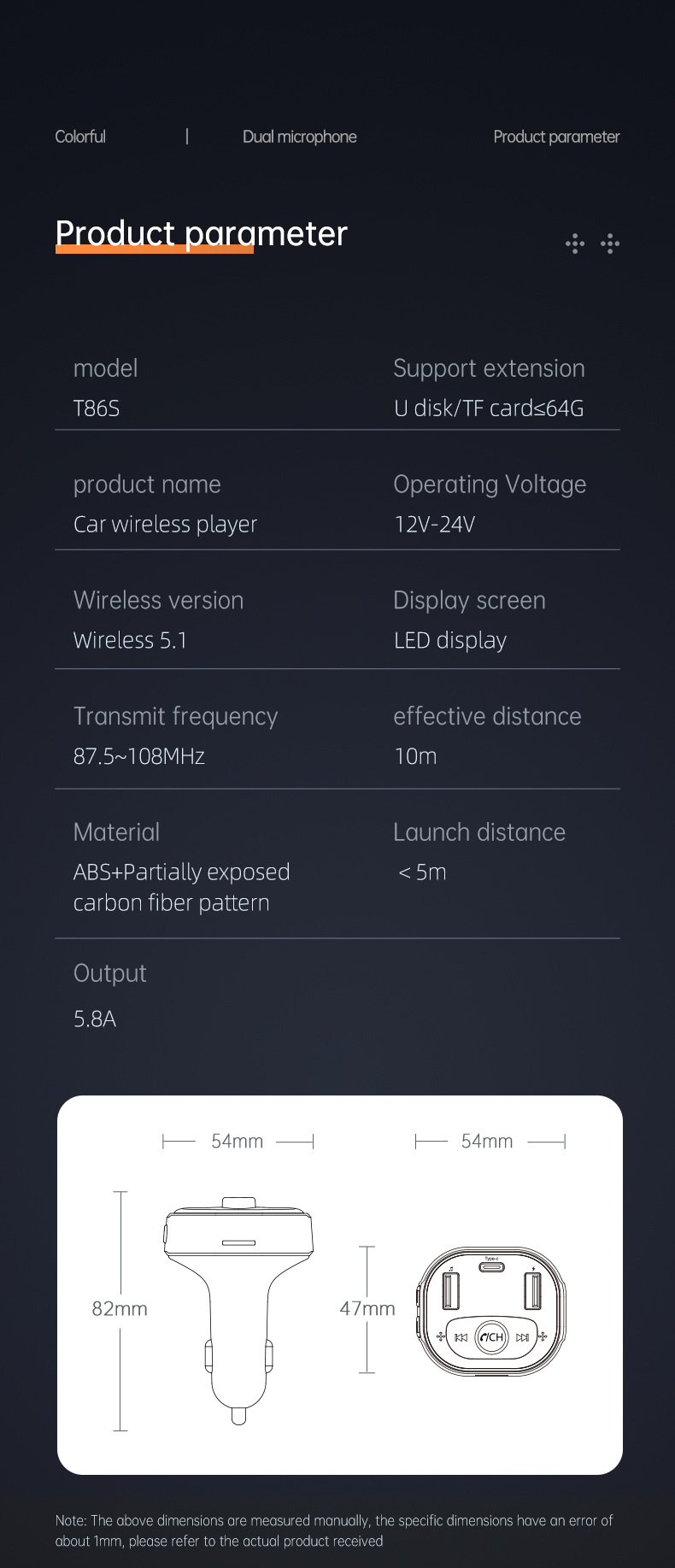This screenshot has height=1568, width=675.
Task: Click the 82mm height dimension label
Action: tap(120, 1308)
